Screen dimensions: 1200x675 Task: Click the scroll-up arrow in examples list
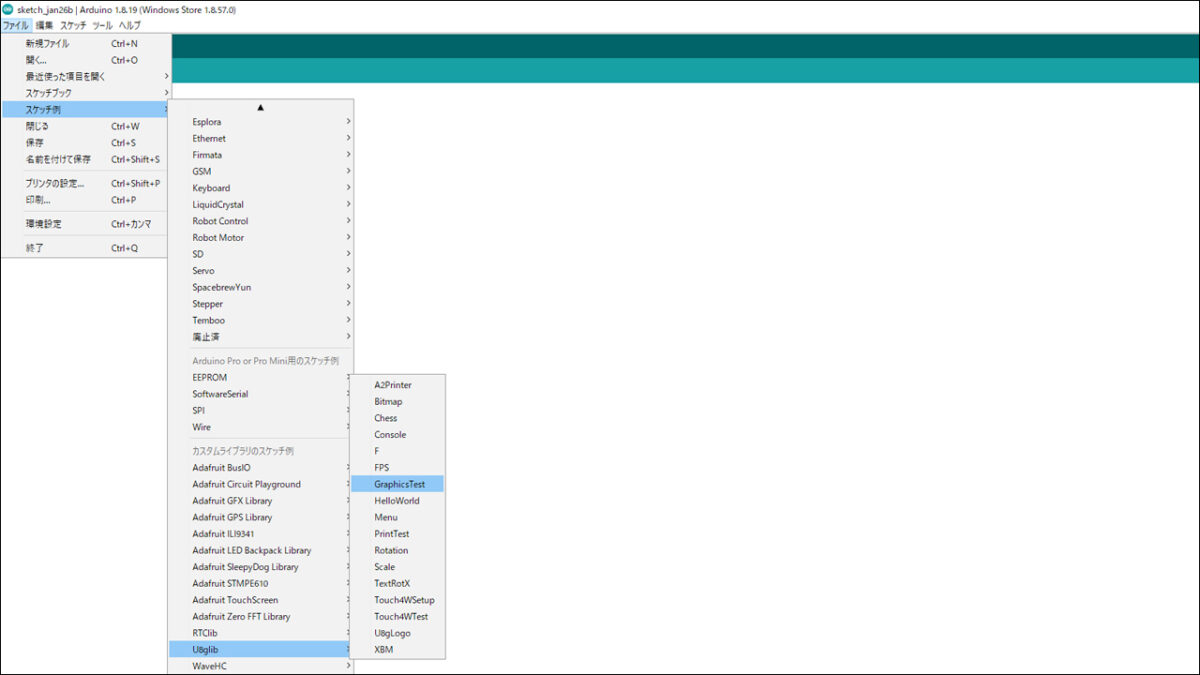(260, 107)
